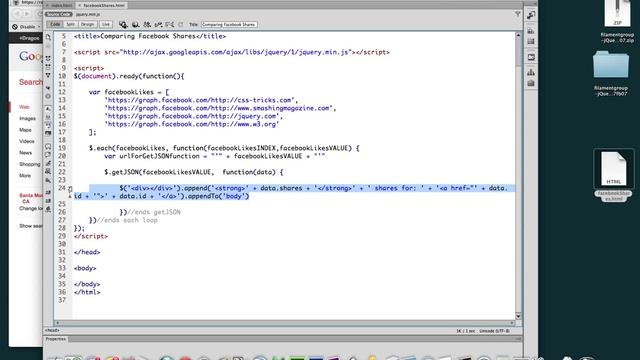
Task: Click Maps in the Google sidebar
Action: pos(25,130)
